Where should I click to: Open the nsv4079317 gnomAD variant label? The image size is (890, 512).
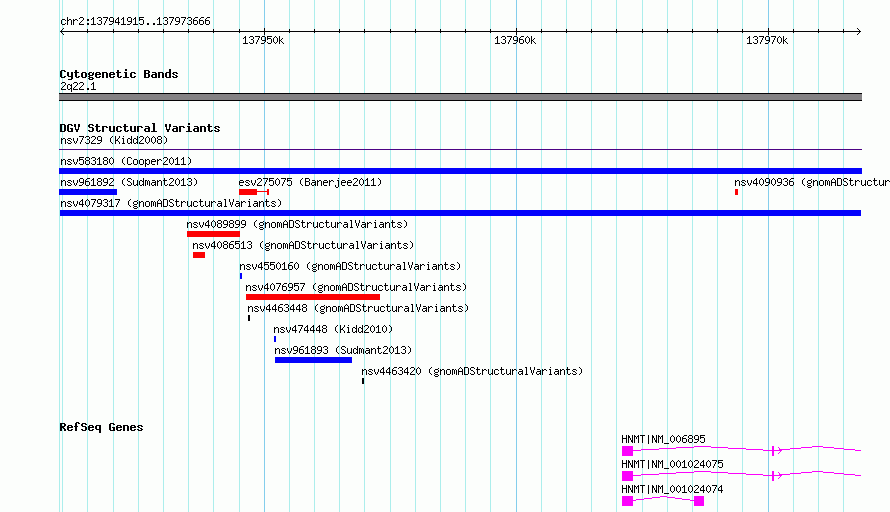tap(171, 203)
